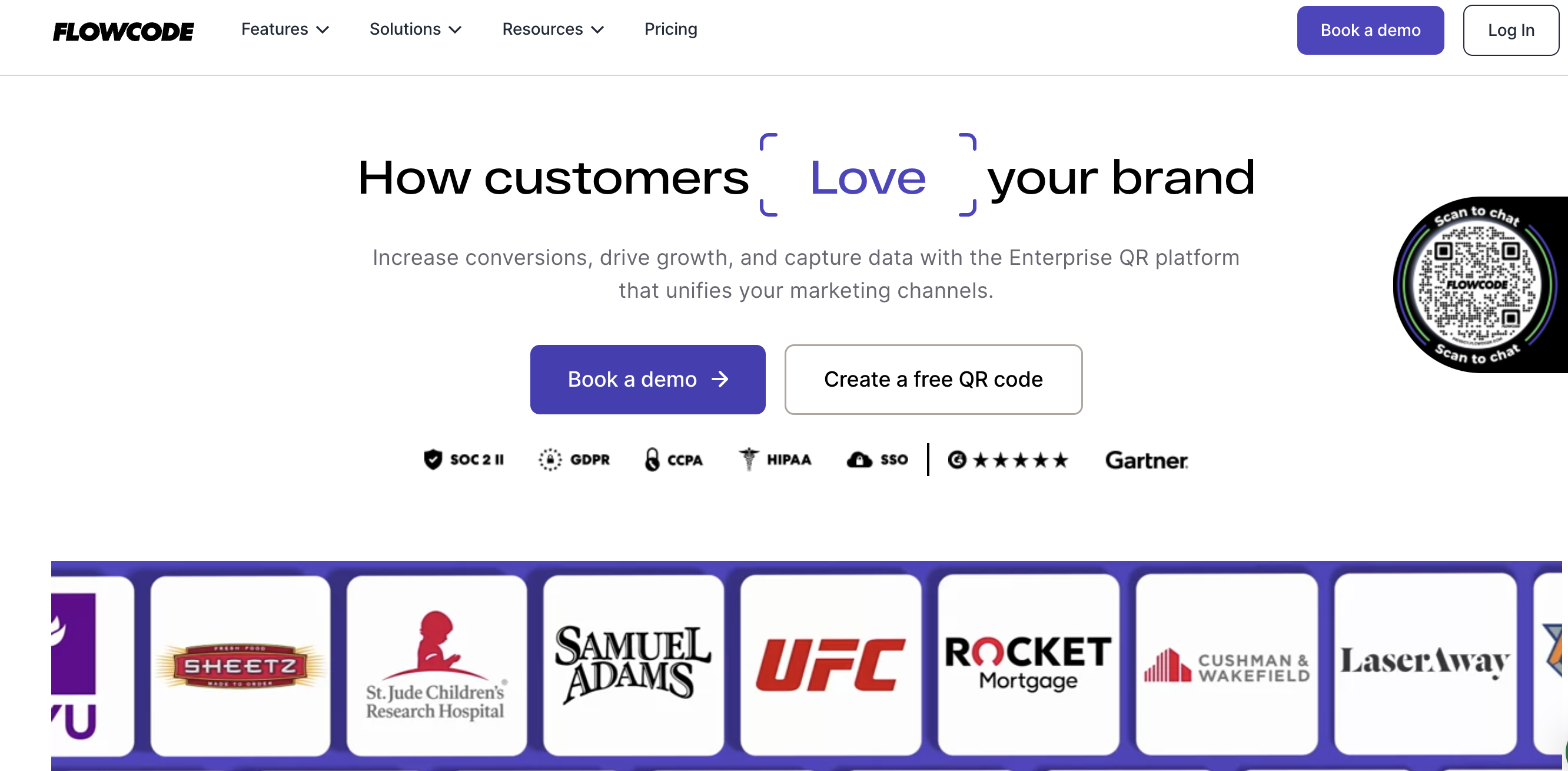This screenshot has height=771, width=1568.
Task: Click the UFC logo tile
Action: coord(831,665)
